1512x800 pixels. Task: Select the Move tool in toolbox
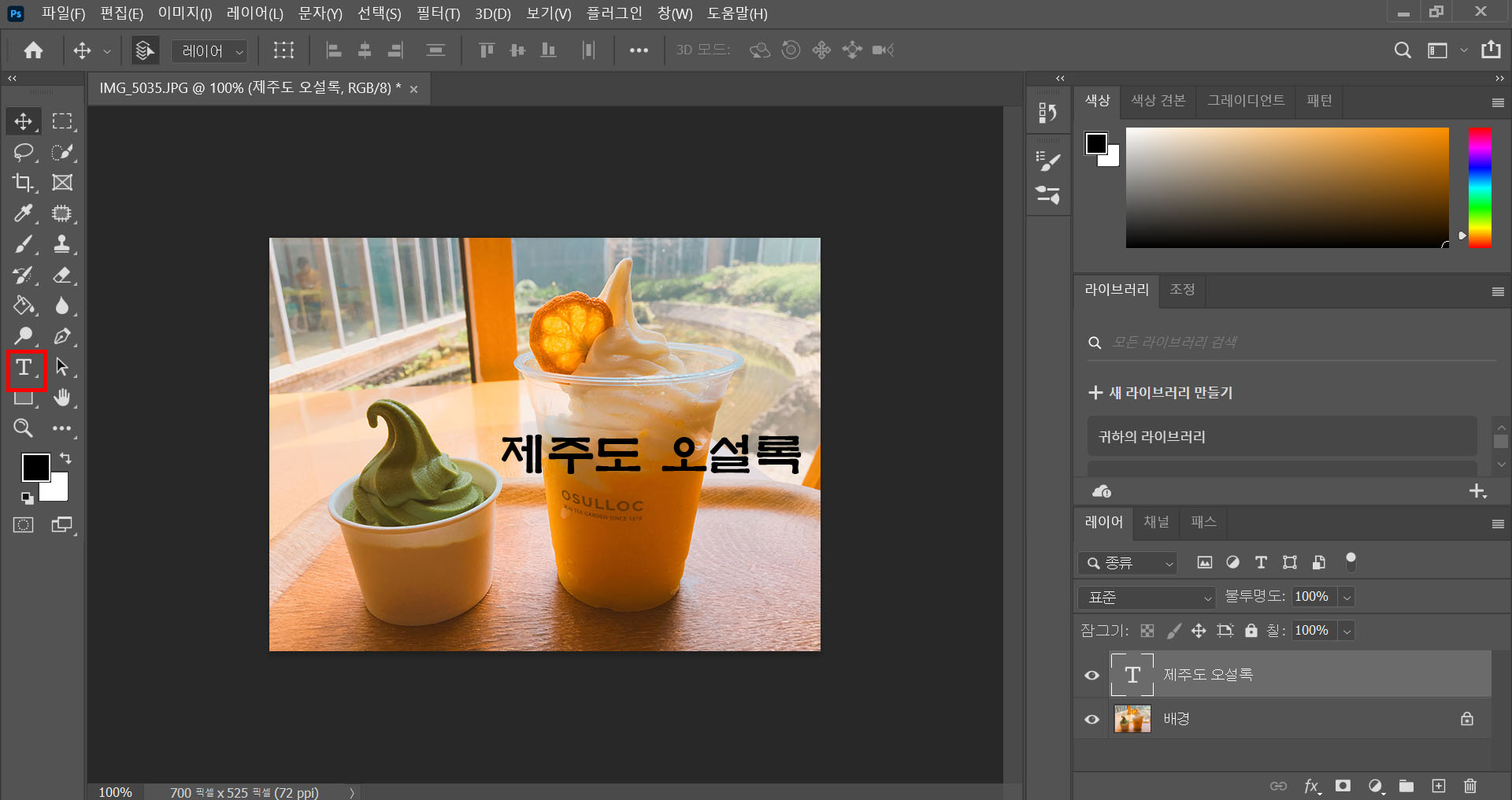(x=24, y=121)
